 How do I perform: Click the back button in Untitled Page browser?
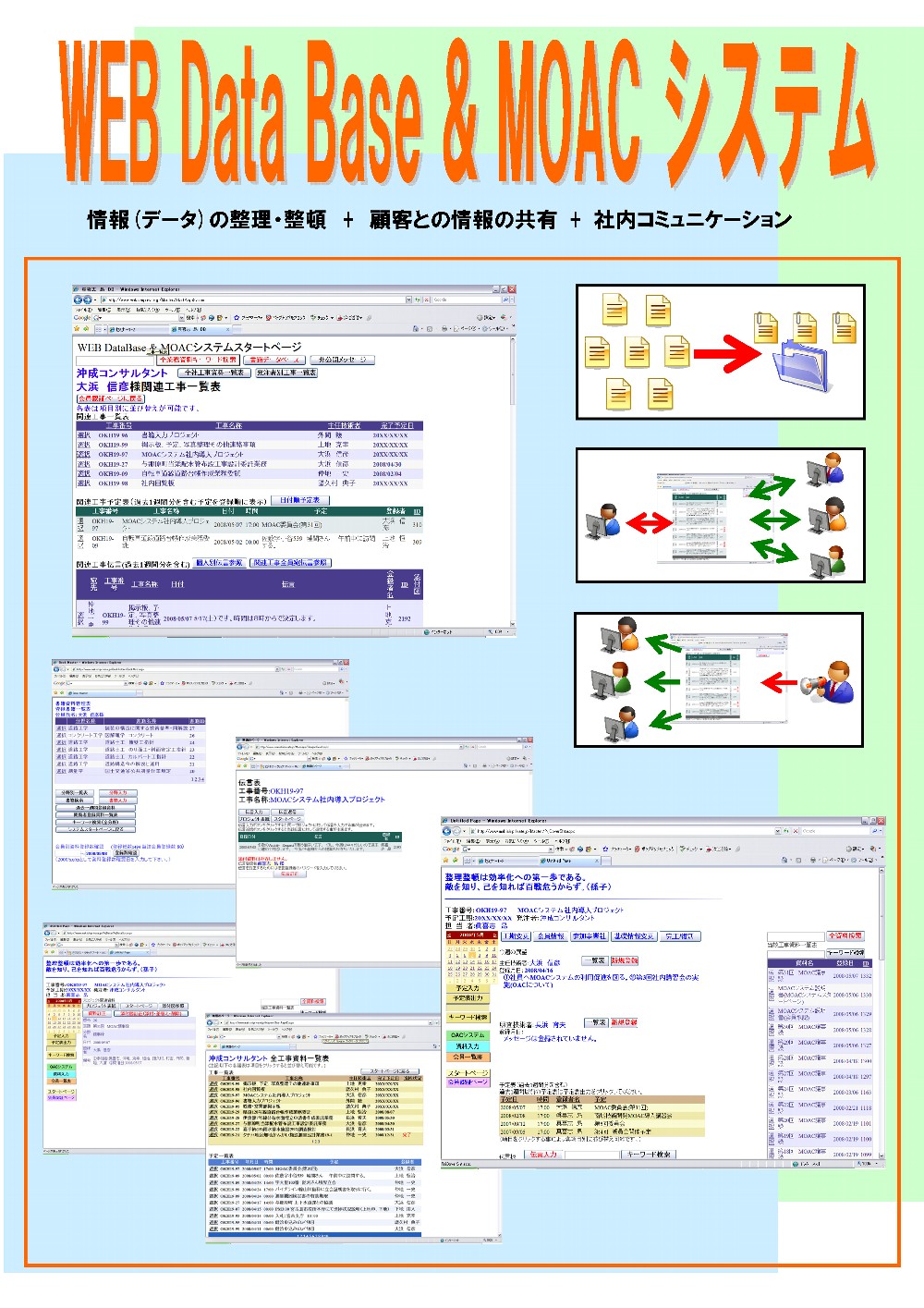click(x=448, y=831)
